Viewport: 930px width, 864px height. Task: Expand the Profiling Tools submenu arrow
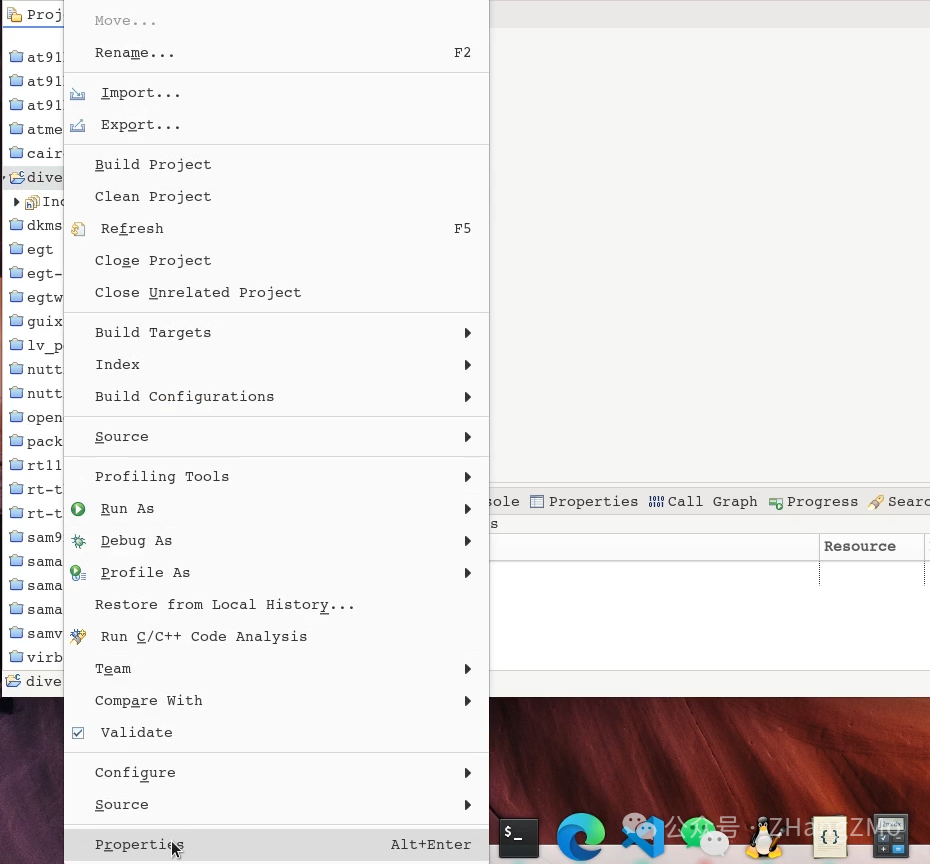tap(467, 477)
